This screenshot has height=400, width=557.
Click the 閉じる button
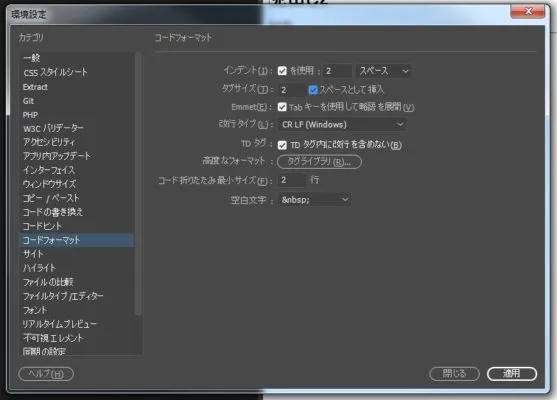(x=454, y=374)
